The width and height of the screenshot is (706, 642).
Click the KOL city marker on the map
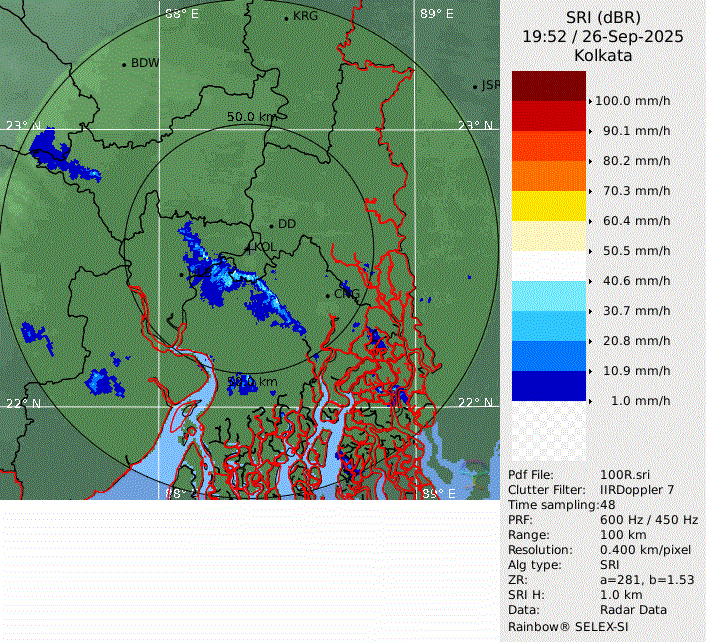point(249,247)
